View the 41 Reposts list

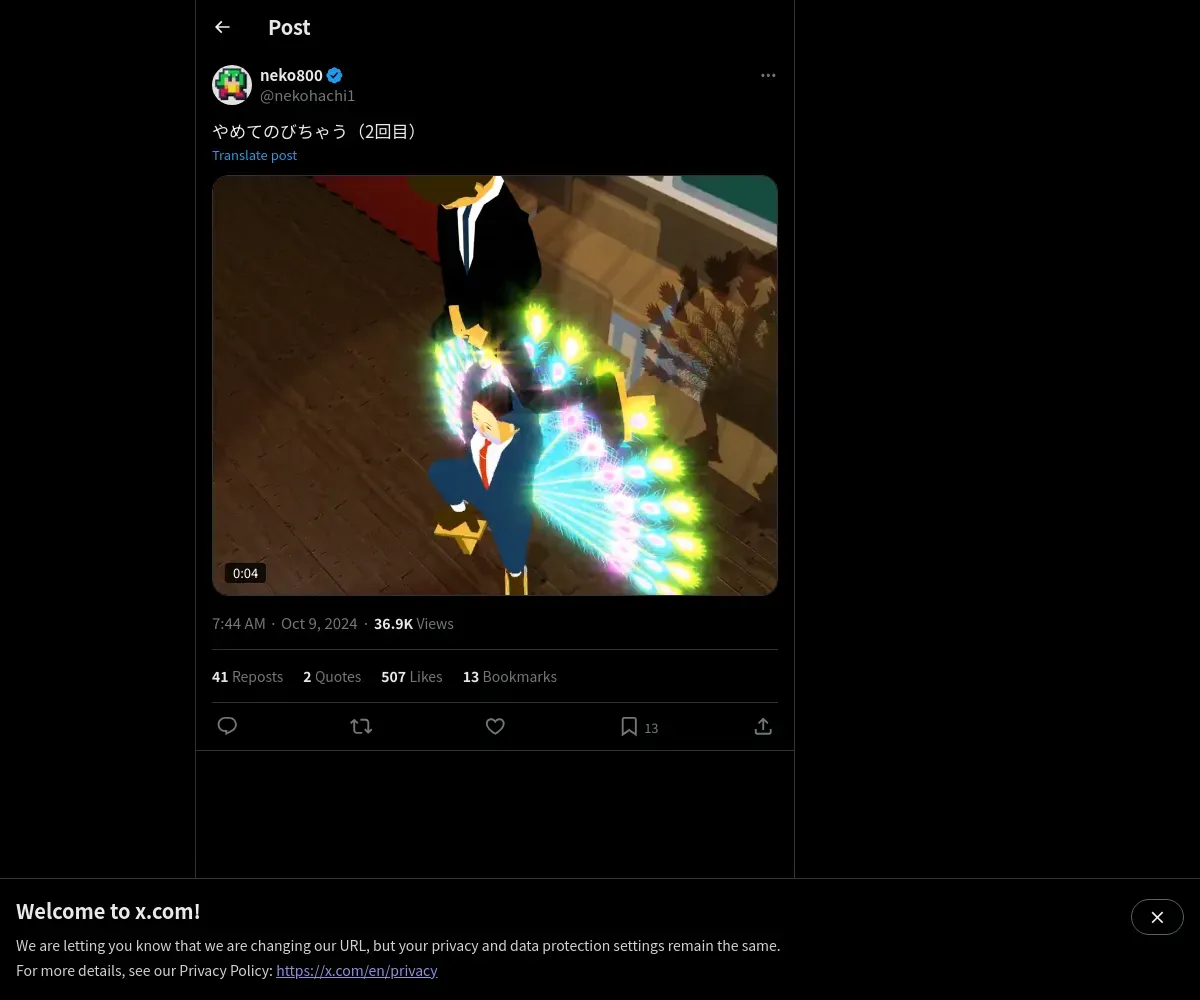(247, 677)
